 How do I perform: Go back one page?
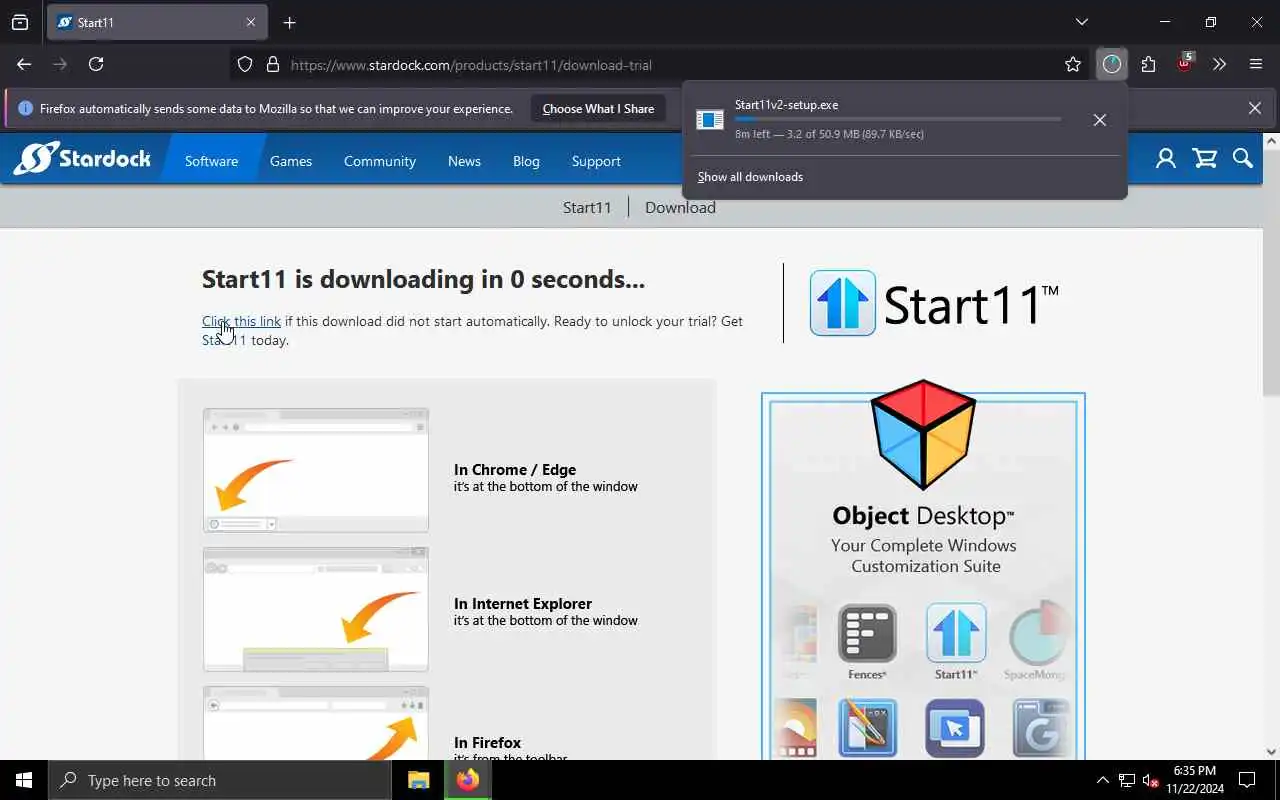point(24,64)
